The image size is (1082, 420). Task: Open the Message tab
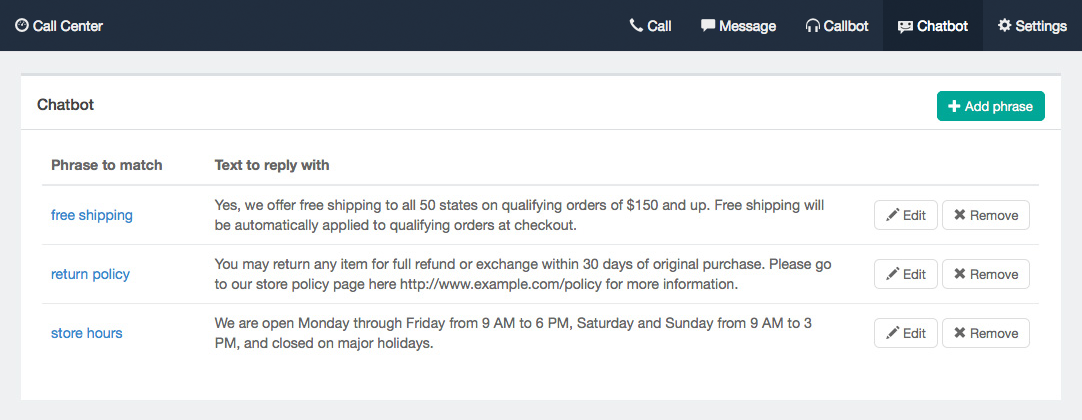[x=738, y=26]
